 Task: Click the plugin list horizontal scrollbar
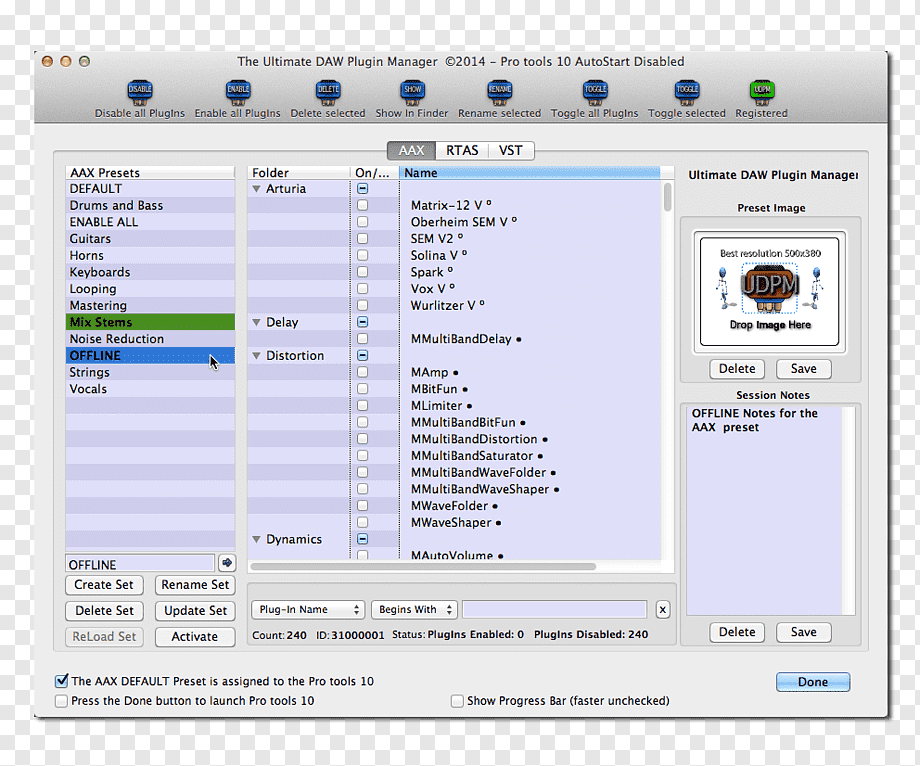click(x=423, y=567)
